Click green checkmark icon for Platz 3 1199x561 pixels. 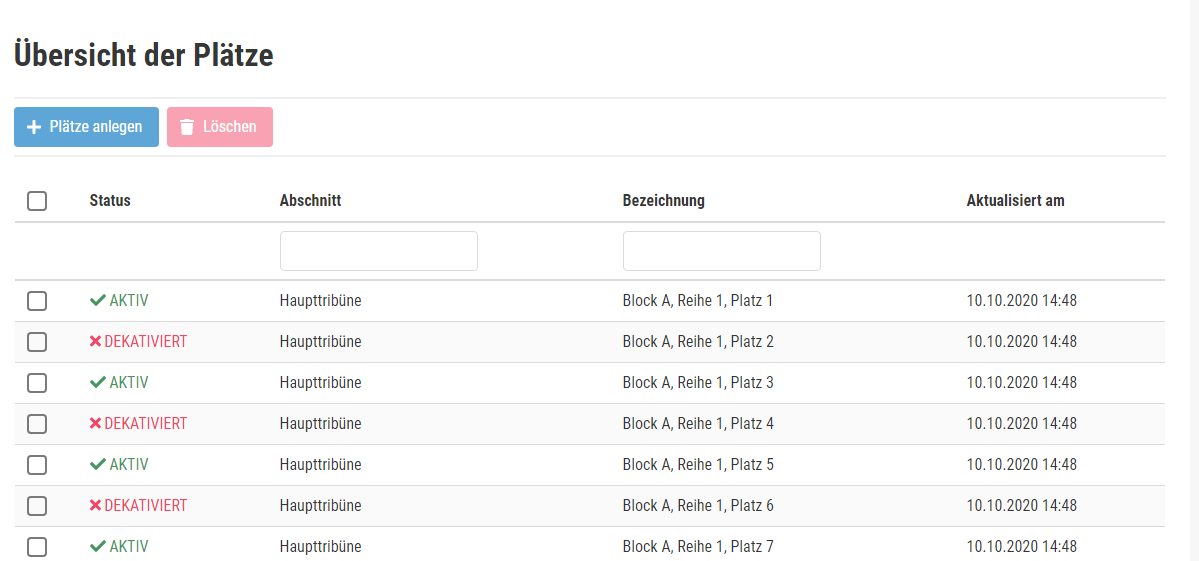(97, 383)
